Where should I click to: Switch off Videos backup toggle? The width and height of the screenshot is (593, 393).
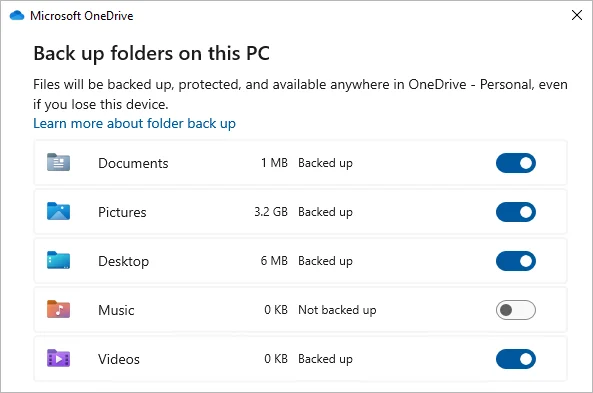click(515, 359)
